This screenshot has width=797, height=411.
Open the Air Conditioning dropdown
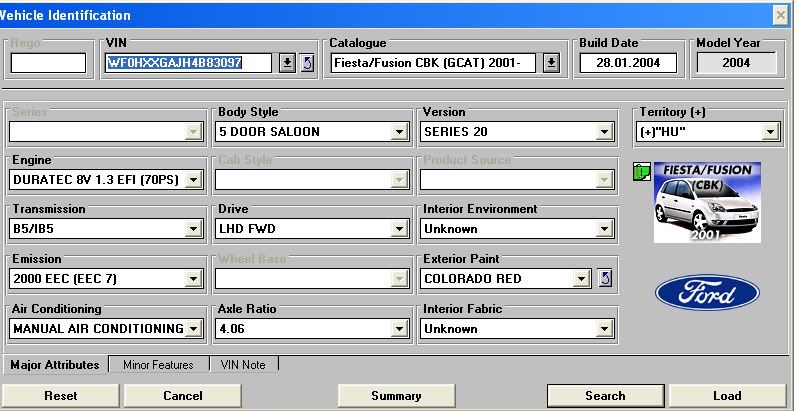193,328
